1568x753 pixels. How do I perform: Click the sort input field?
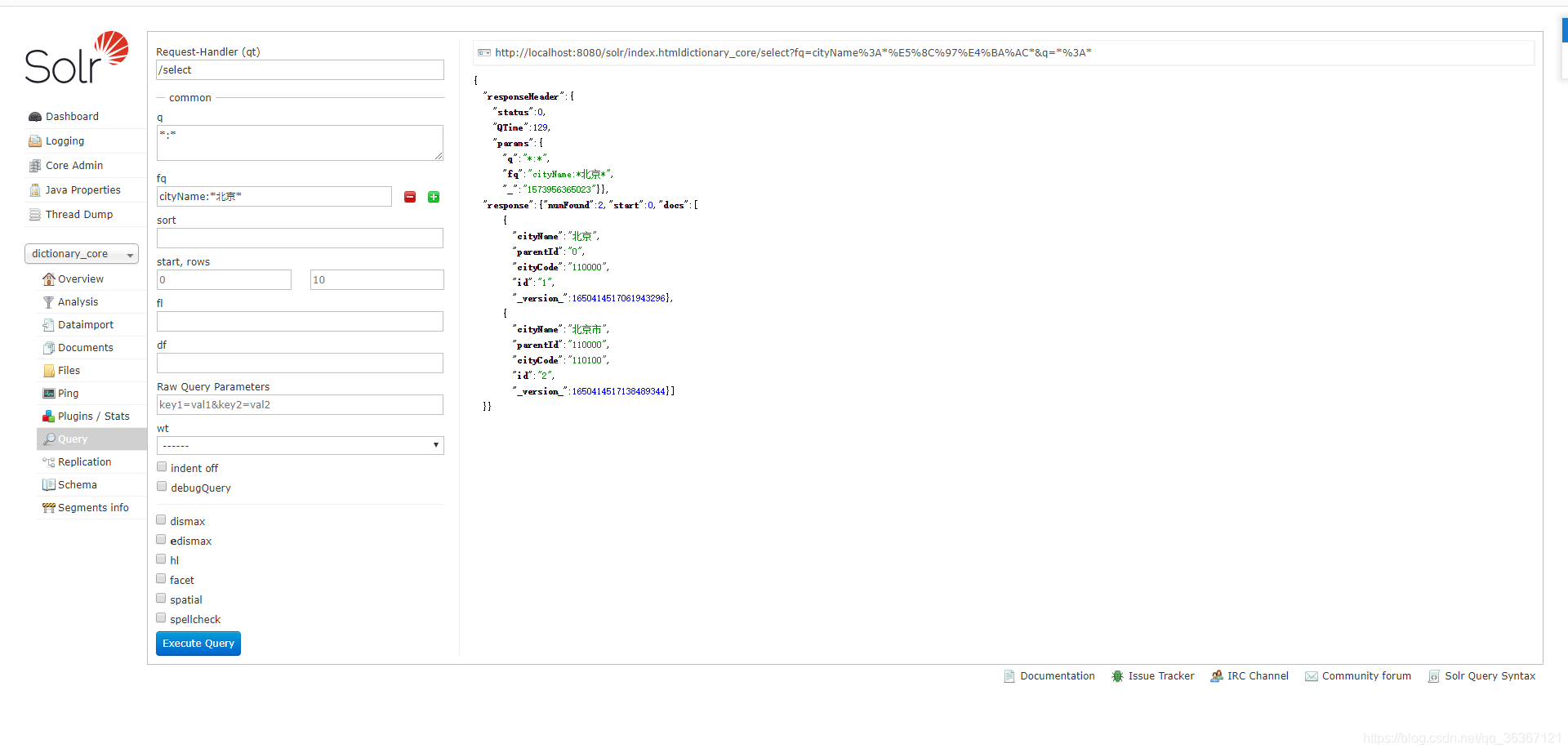300,238
